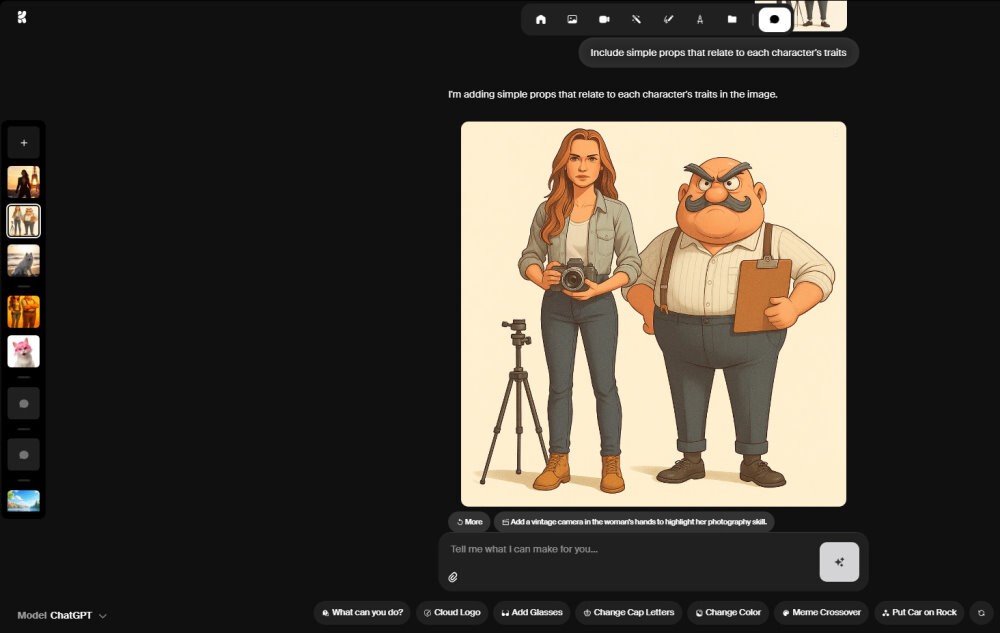Viewport: 1000px width, 633px height.
Task: Open the Image generation tool icon
Action: pyautogui.click(x=572, y=19)
